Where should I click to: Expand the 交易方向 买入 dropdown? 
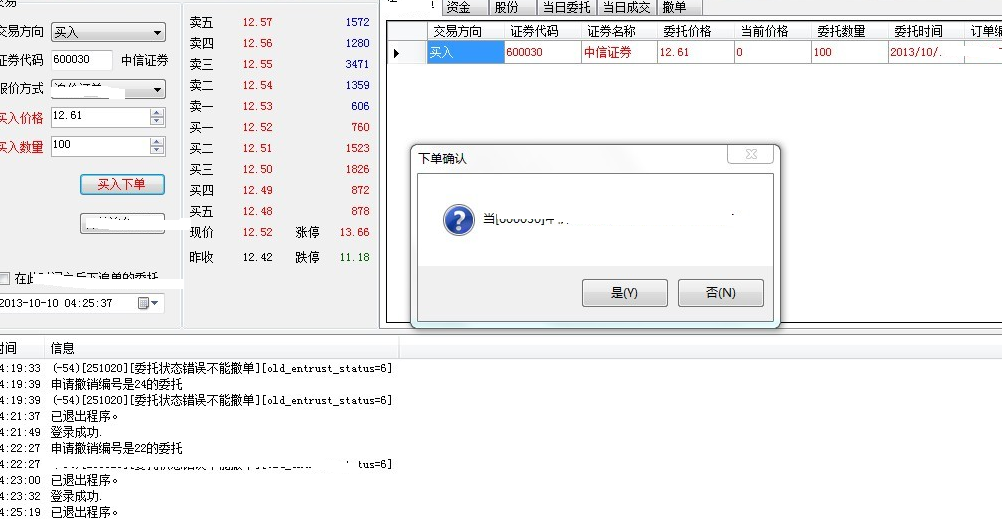coord(157,33)
